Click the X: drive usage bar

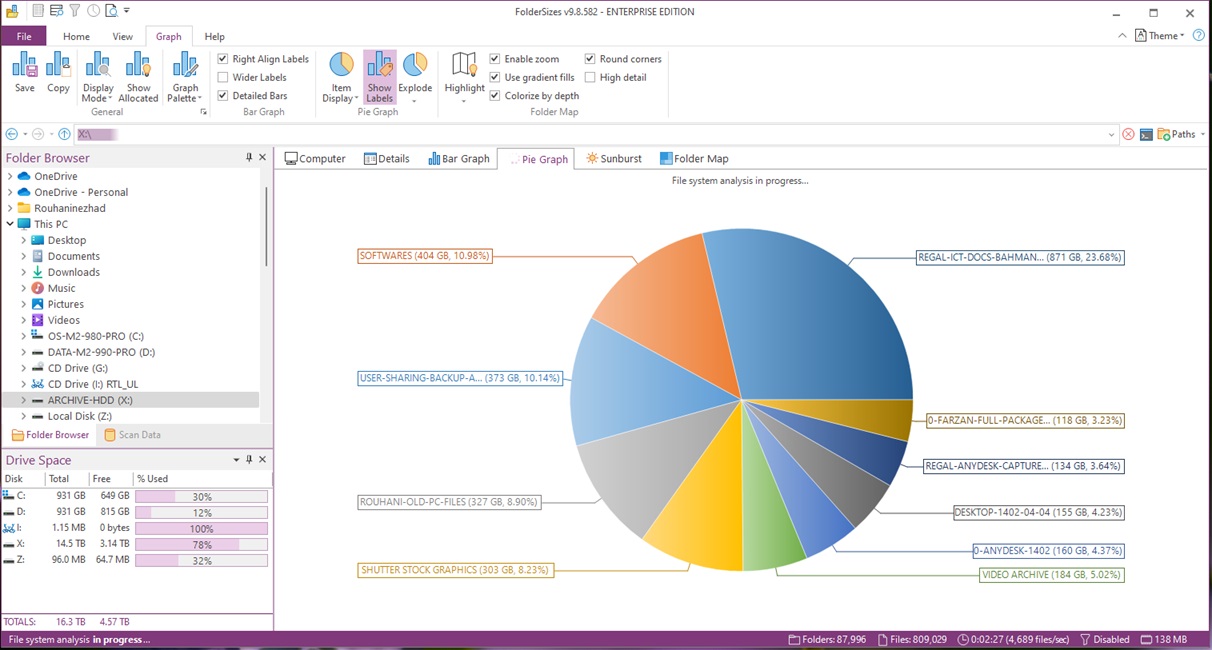click(201, 544)
